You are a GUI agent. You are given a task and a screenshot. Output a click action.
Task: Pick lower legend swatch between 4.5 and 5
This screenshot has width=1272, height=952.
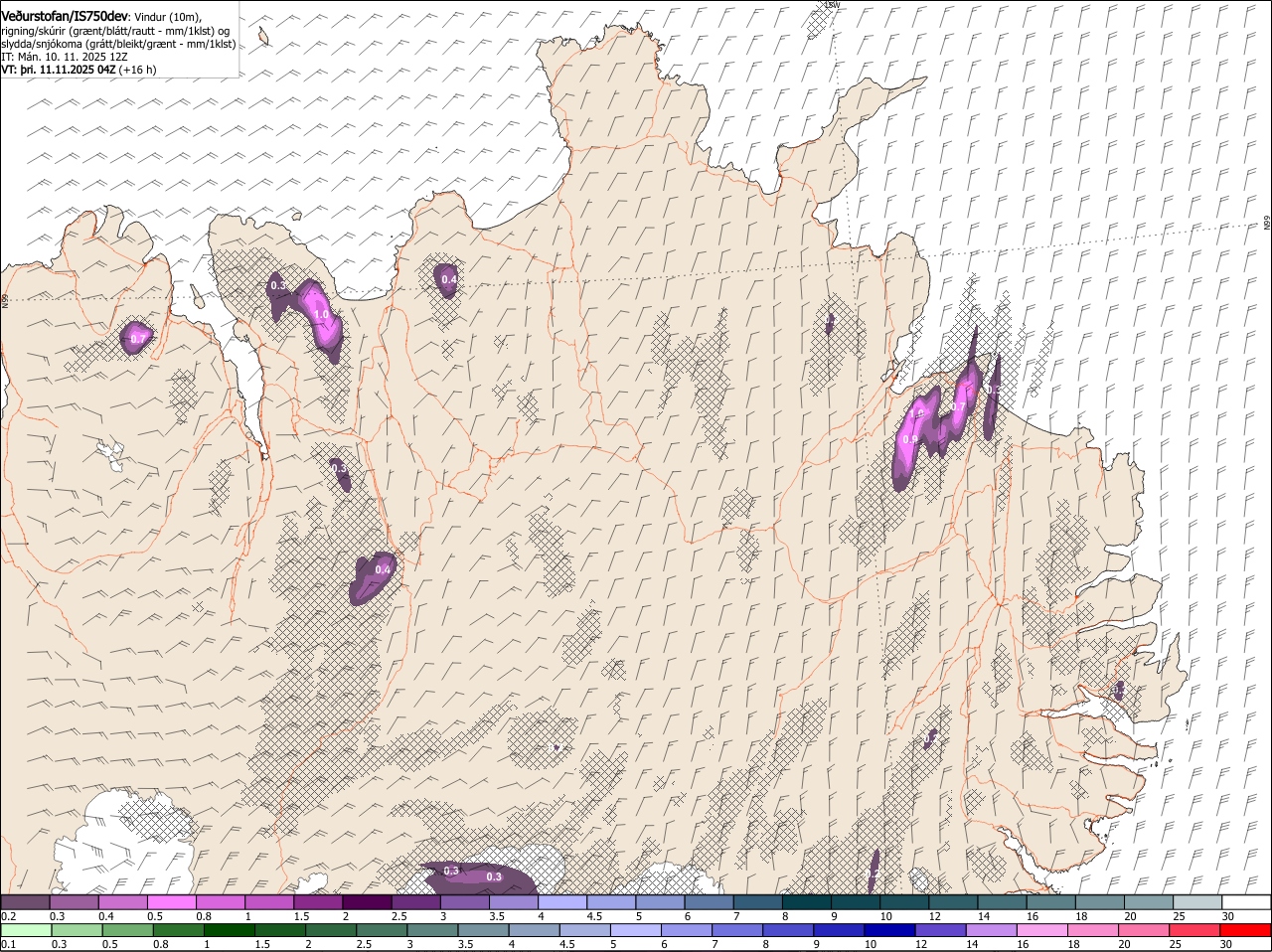tap(585, 930)
